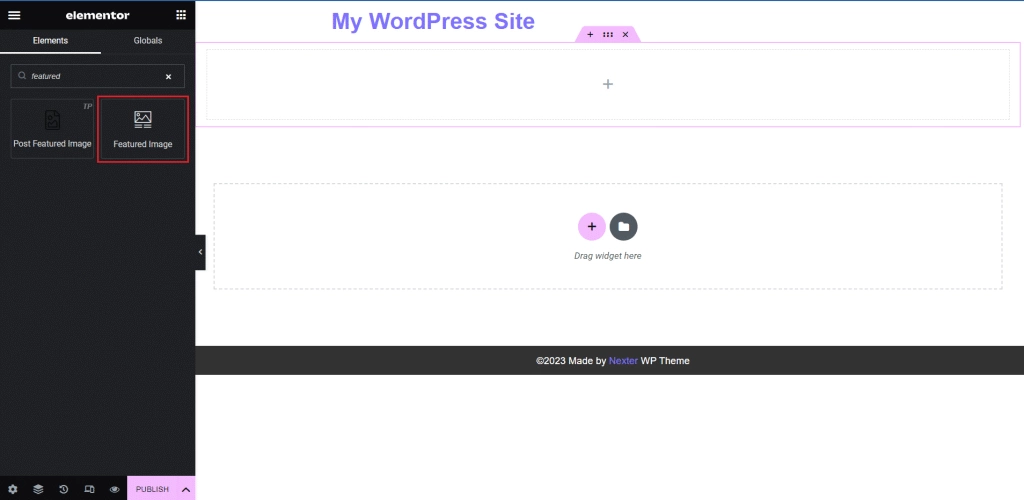This screenshot has height=500, width=1024.
Task: Click the plus in the empty column
Action: (608, 84)
